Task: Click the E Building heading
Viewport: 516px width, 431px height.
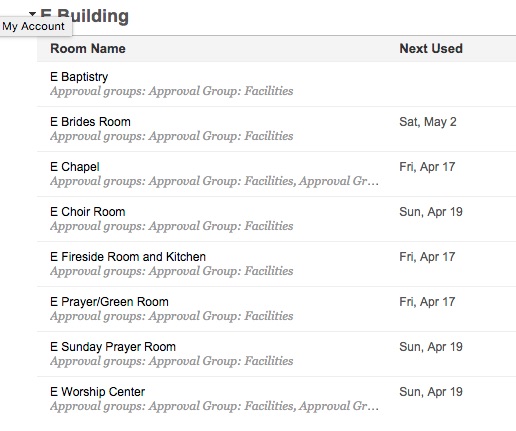Action: tap(84, 16)
